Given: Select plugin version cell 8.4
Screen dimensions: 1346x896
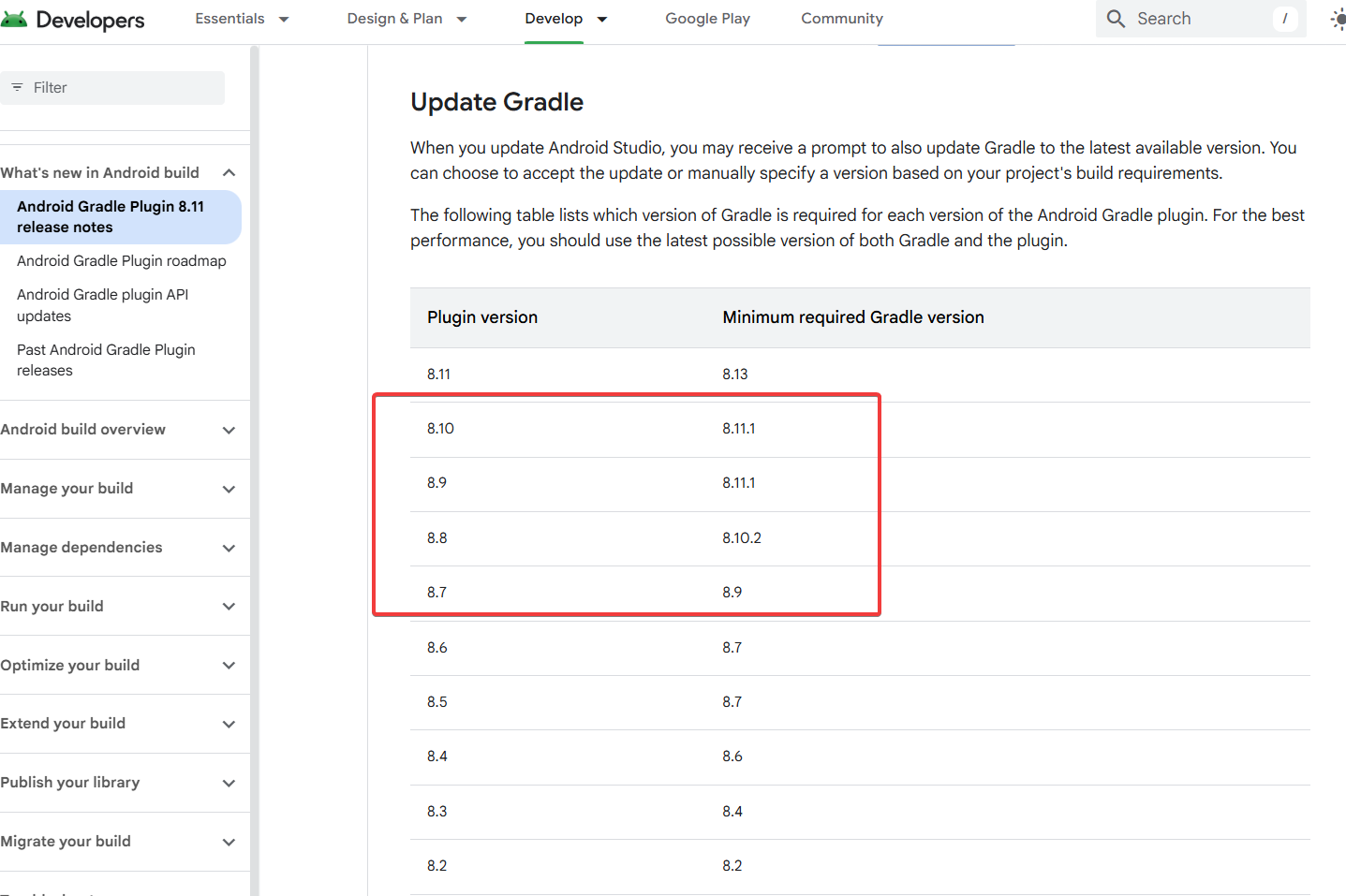Looking at the screenshot, I should (x=436, y=756).
